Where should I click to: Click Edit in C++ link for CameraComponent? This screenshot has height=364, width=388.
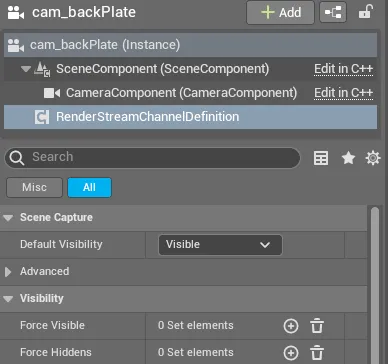pyautogui.click(x=343, y=93)
